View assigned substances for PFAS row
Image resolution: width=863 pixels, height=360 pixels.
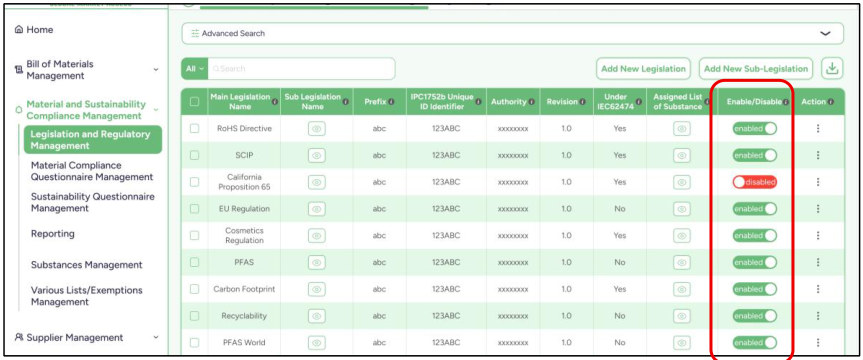pyautogui.click(x=681, y=263)
